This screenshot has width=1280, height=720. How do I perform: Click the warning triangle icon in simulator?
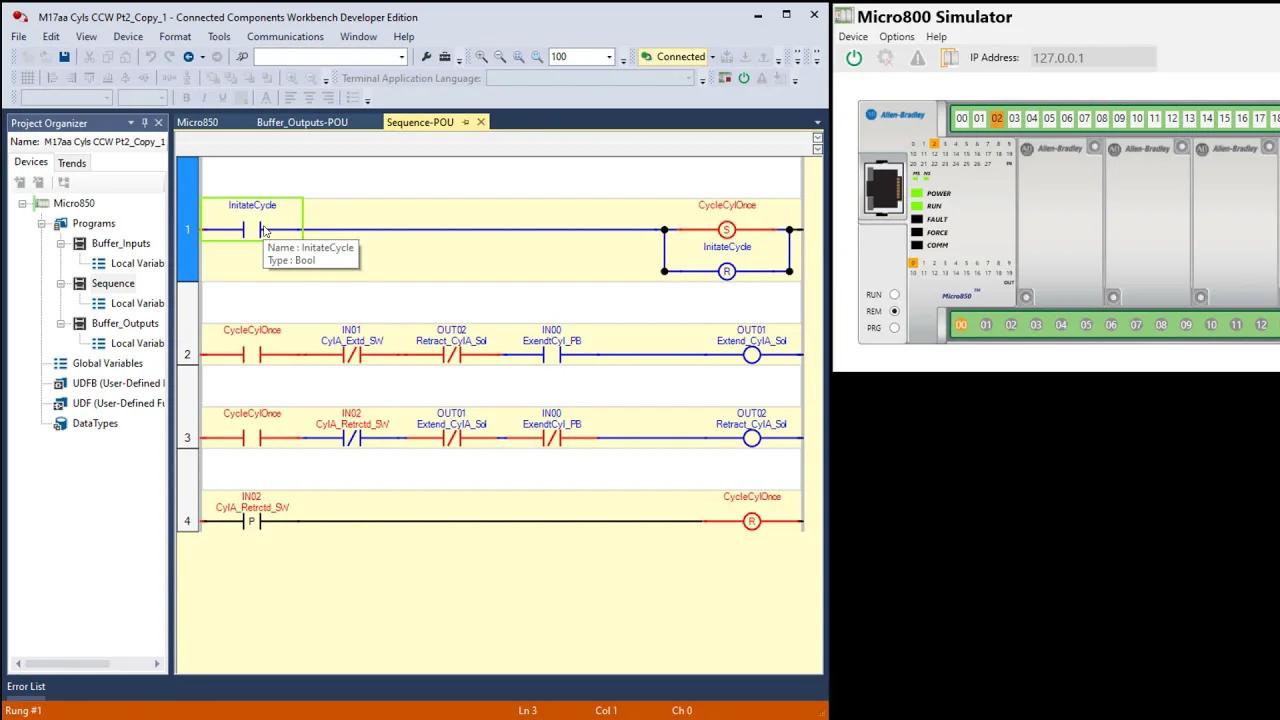tap(917, 58)
